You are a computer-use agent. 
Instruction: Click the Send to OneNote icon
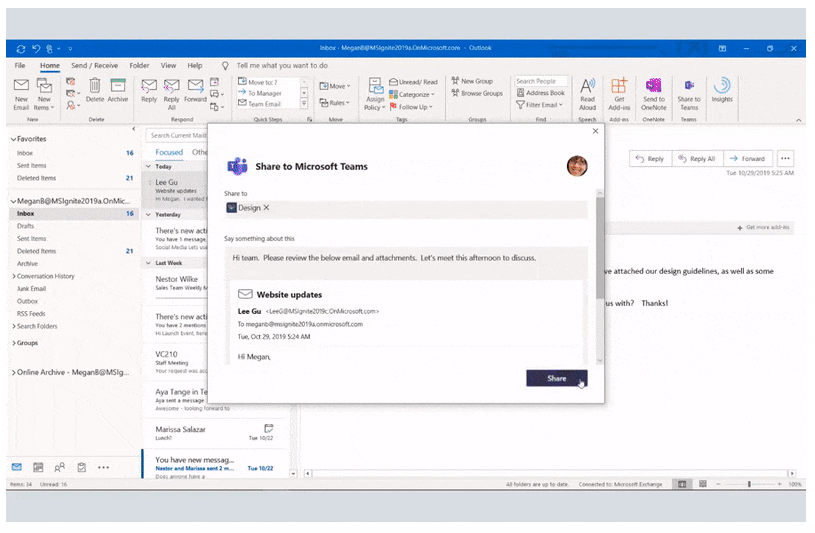pyautogui.click(x=653, y=94)
